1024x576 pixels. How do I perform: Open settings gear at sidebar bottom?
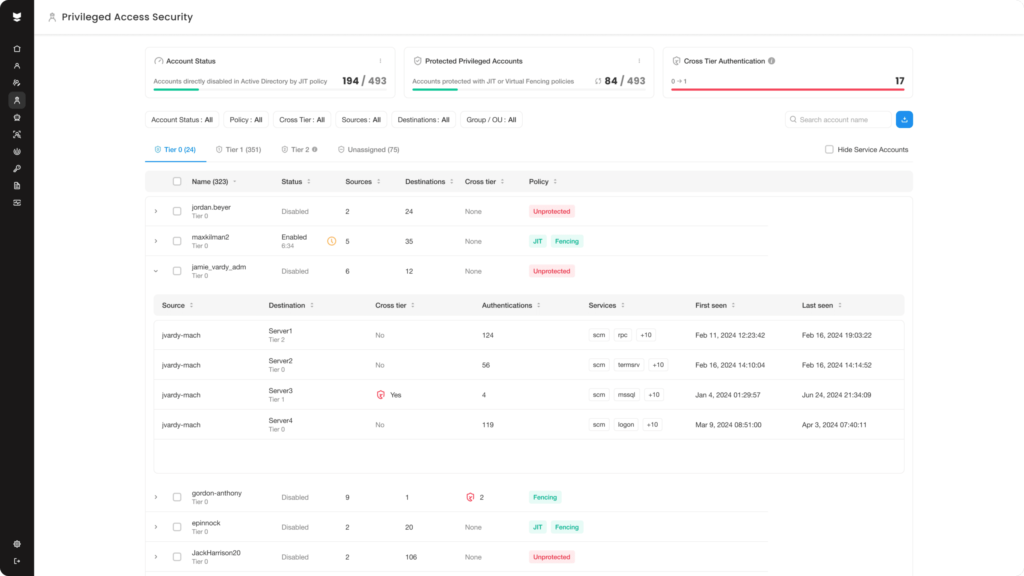17,544
